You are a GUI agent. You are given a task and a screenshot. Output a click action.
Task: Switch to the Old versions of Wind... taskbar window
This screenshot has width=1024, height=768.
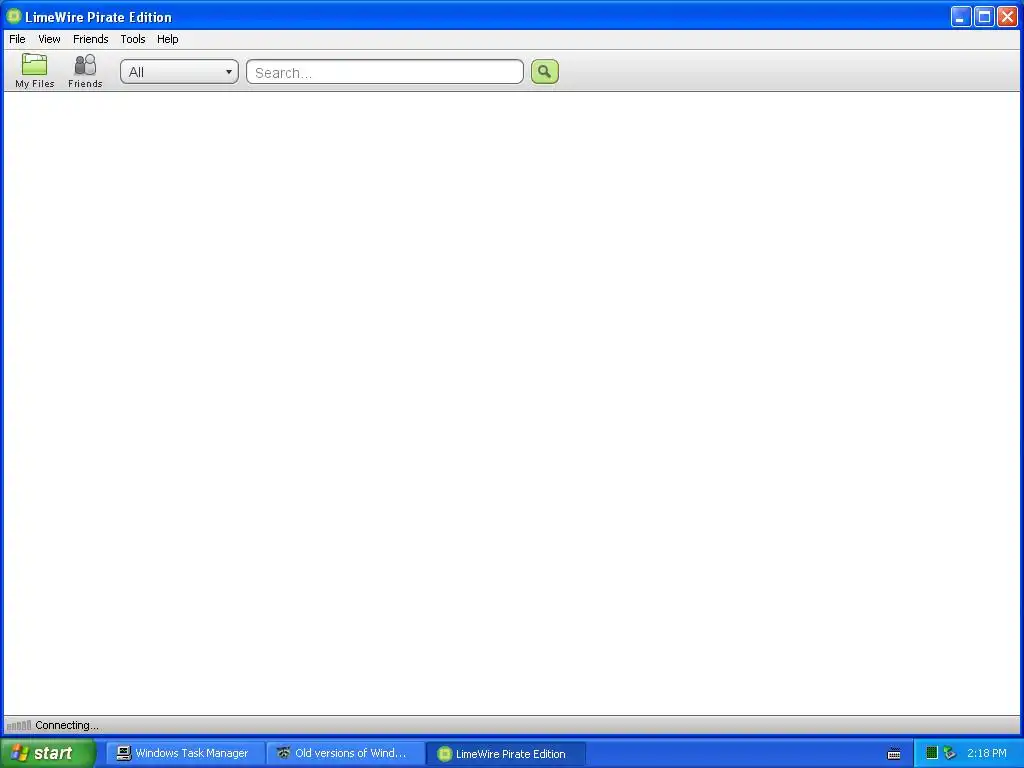click(x=345, y=753)
